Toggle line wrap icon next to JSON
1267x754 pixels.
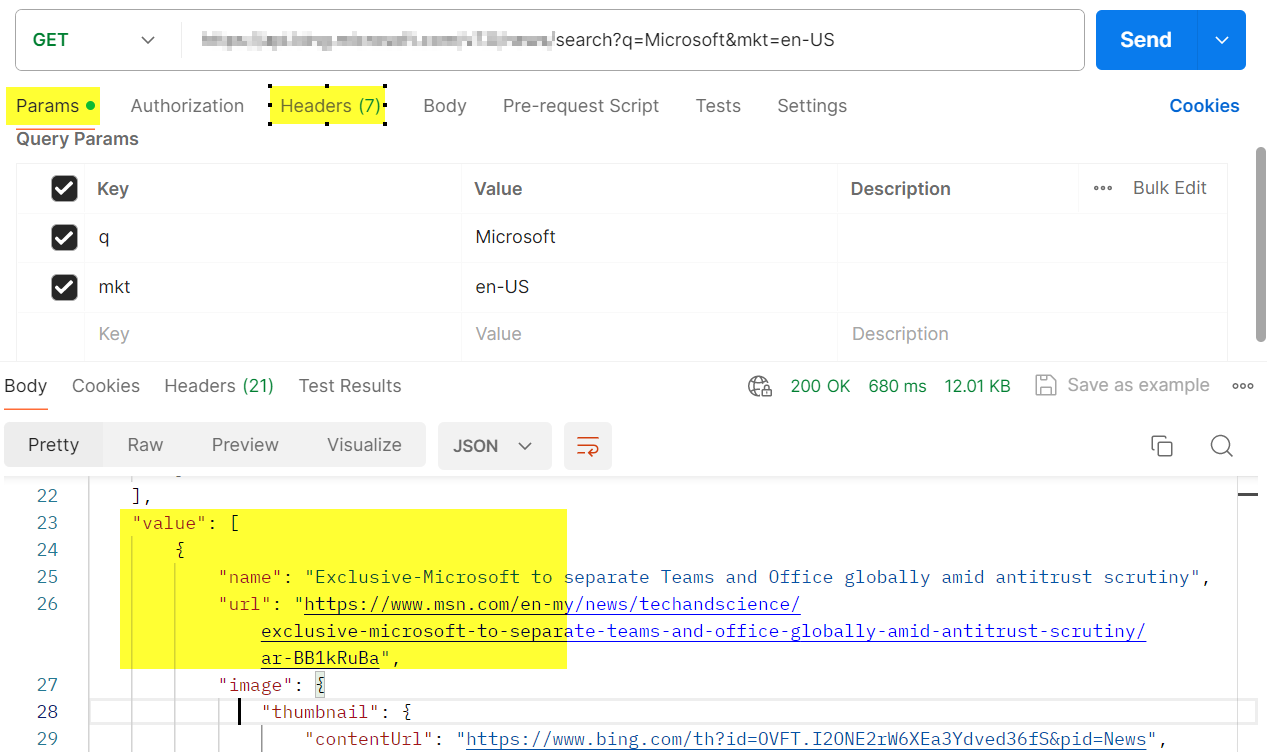click(x=588, y=446)
